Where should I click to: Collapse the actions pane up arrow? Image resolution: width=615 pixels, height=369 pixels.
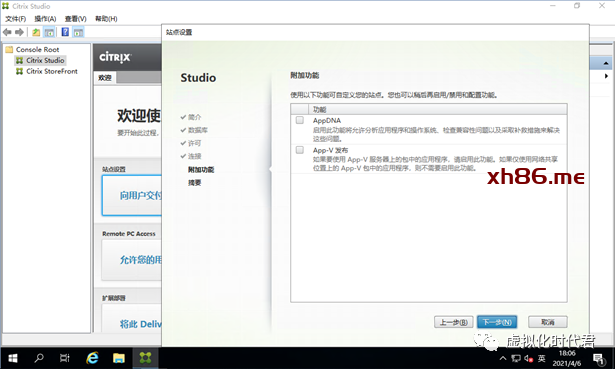[x=606, y=63]
